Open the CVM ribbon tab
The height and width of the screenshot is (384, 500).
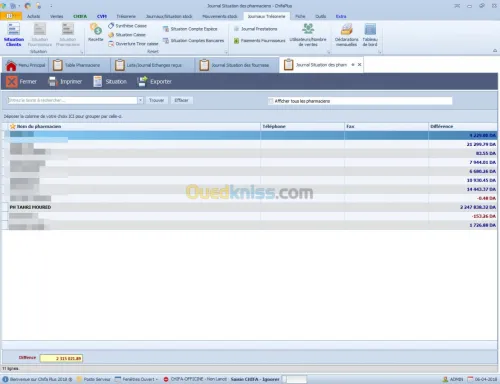click(x=102, y=16)
